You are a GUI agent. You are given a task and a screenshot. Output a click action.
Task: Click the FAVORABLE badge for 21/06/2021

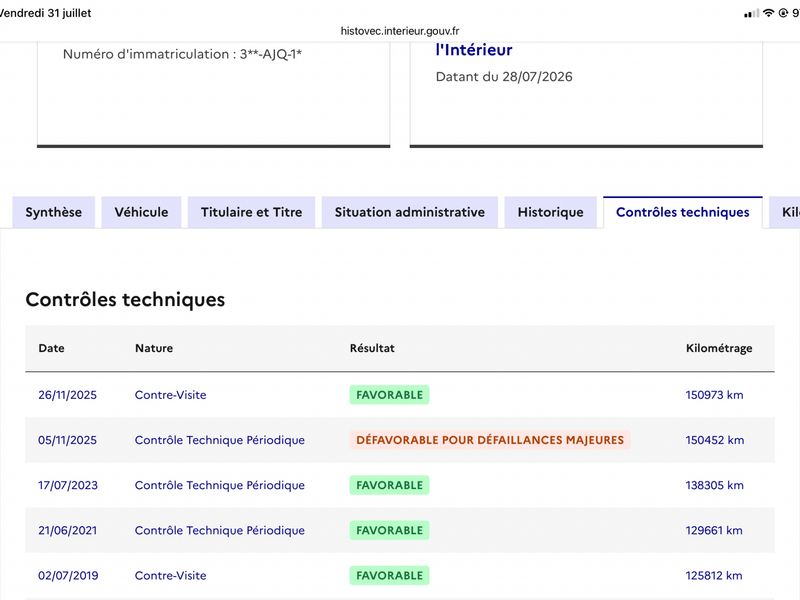(389, 530)
